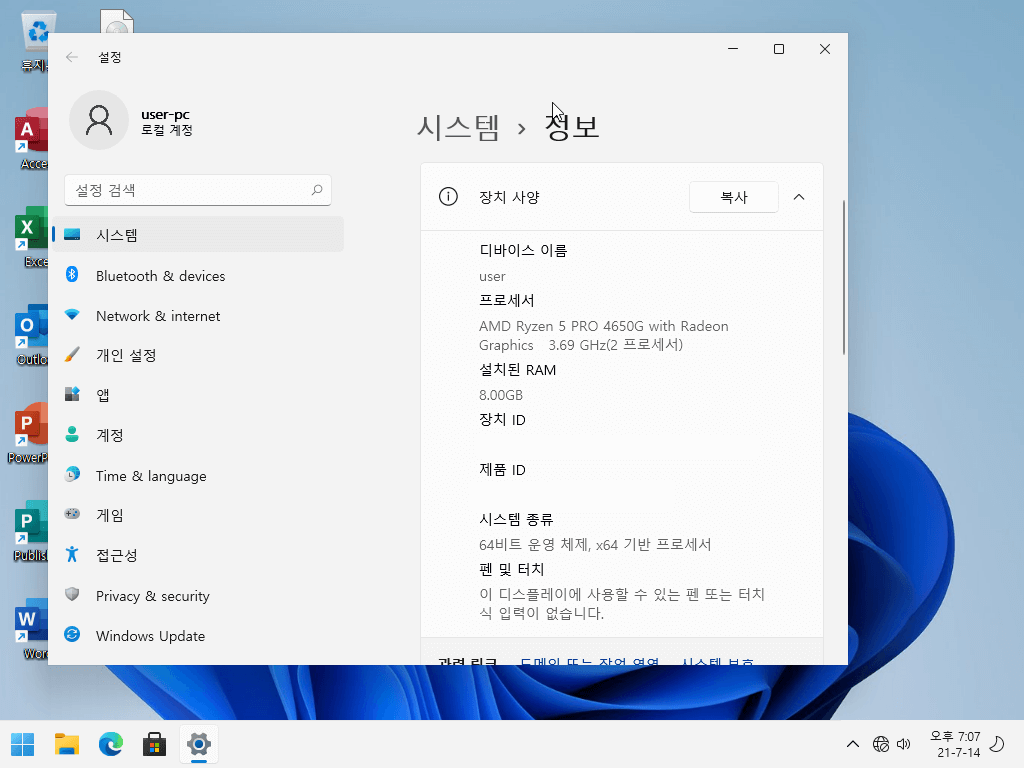Image resolution: width=1024 pixels, height=768 pixels.
Task: Select the Recycle Bin desktop icon
Action: (35, 40)
